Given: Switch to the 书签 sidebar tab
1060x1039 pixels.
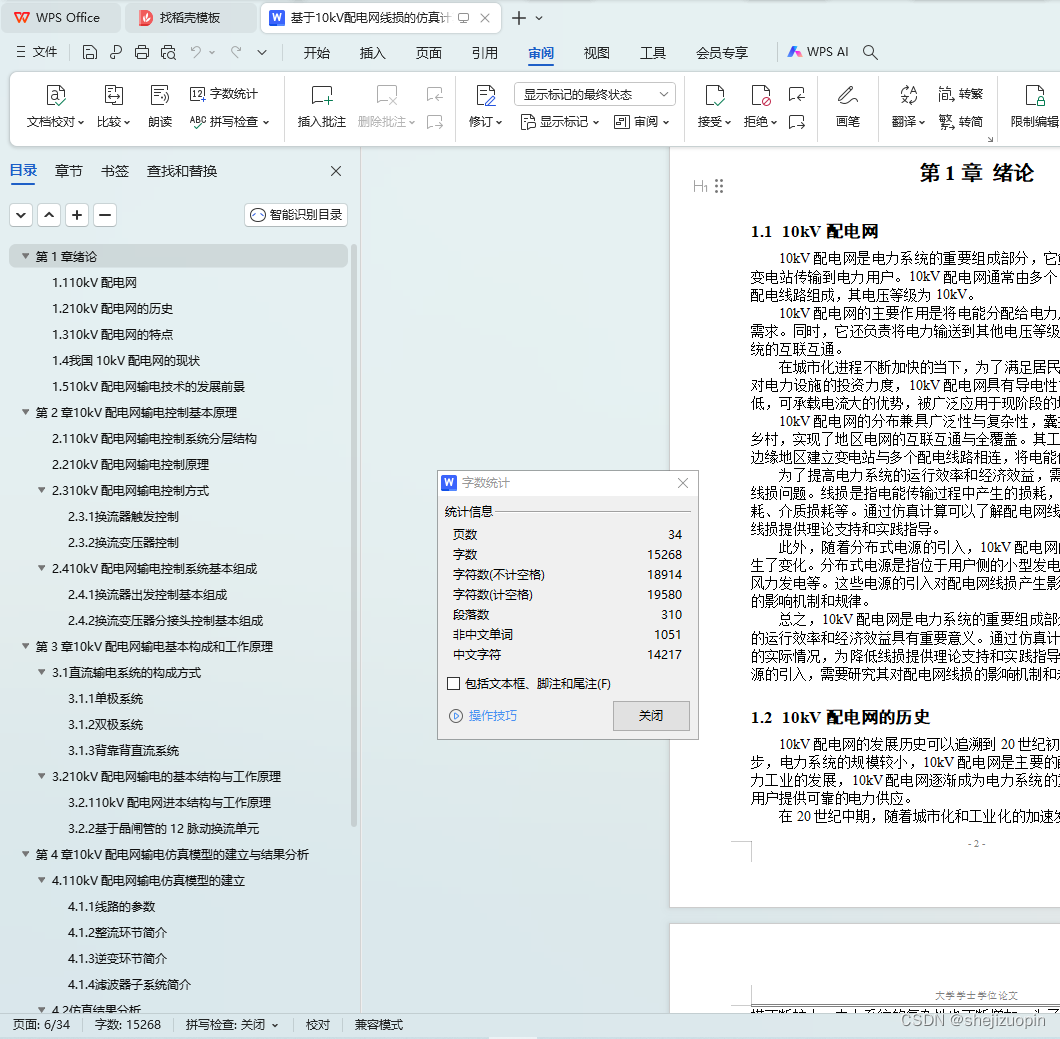Looking at the screenshot, I should [115, 171].
